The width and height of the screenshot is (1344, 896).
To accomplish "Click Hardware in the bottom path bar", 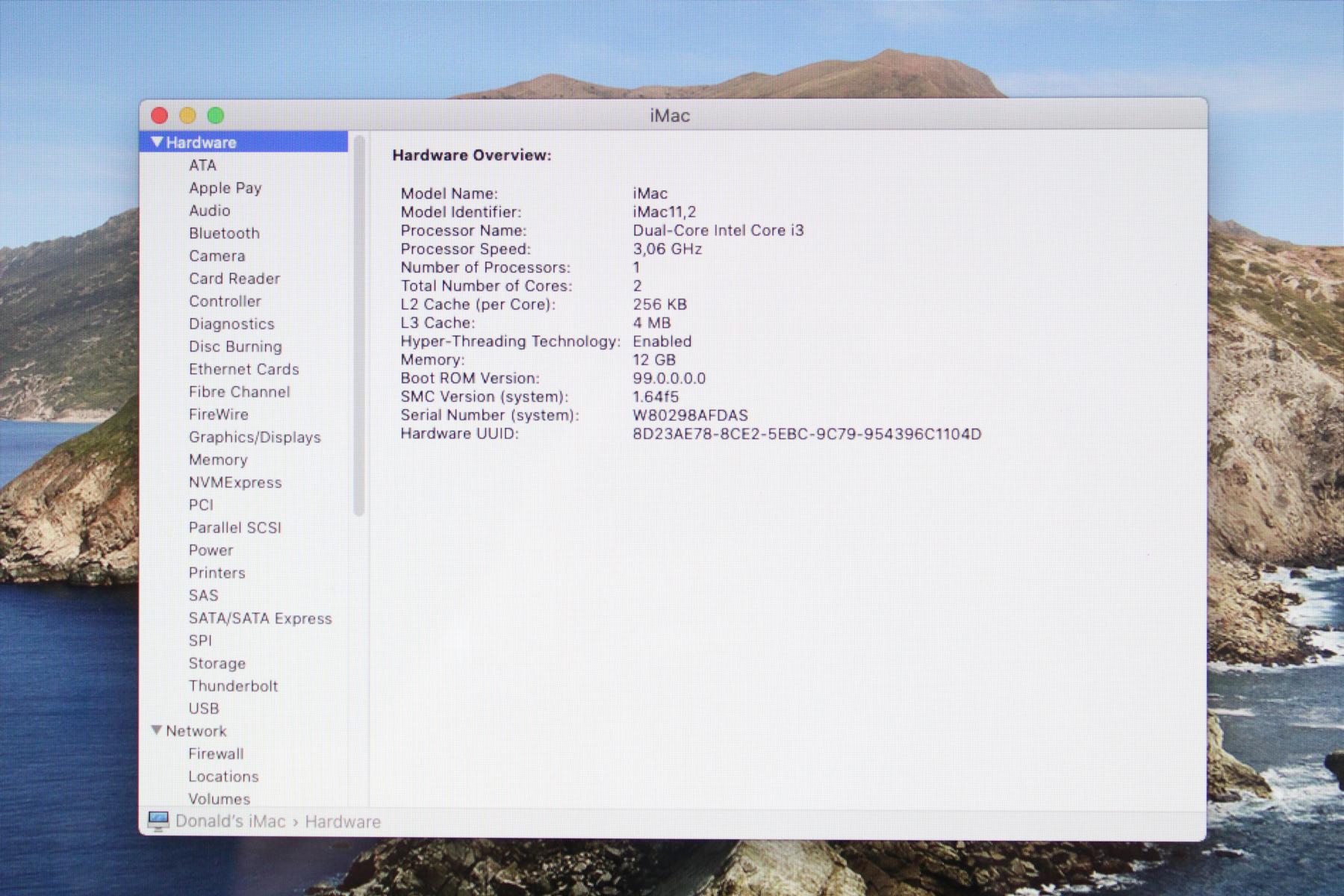I will tap(343, 822).
